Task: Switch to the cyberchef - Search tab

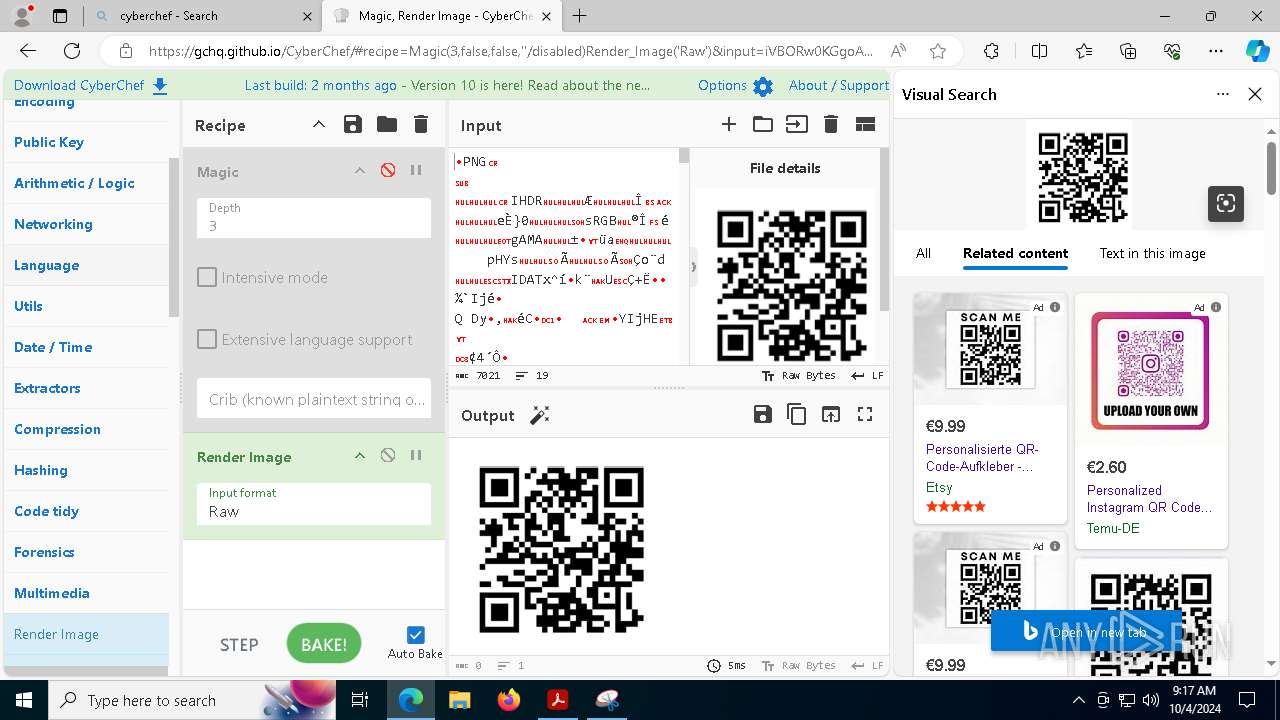Action: pos(203,16)
